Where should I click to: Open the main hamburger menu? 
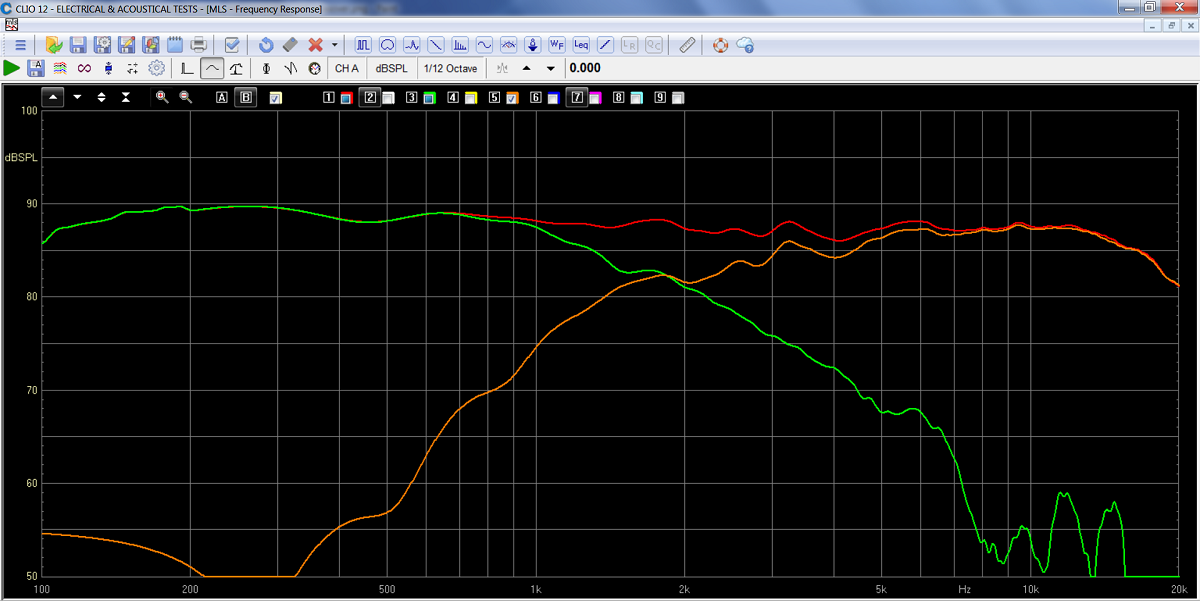point(20,45)
